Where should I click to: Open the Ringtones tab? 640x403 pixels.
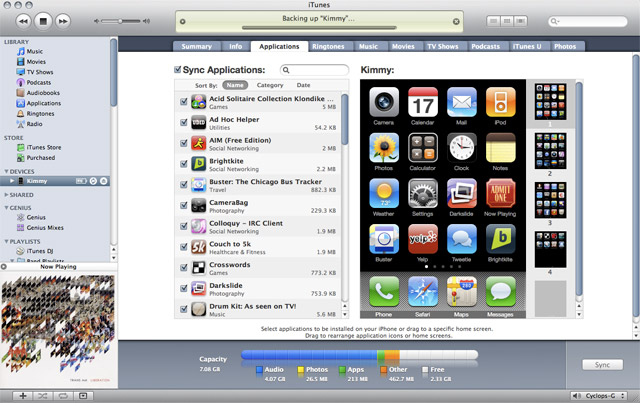(x=328, y=47)
